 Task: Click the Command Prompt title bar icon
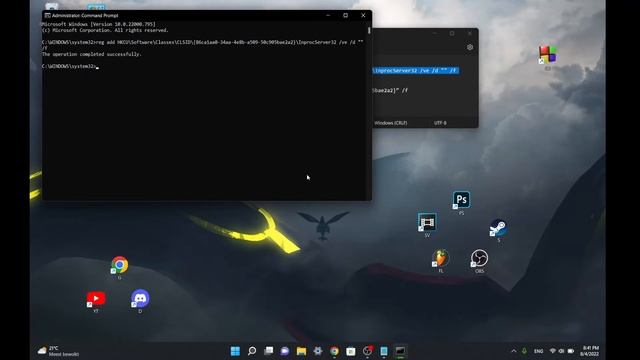click(x=47, y=16)
